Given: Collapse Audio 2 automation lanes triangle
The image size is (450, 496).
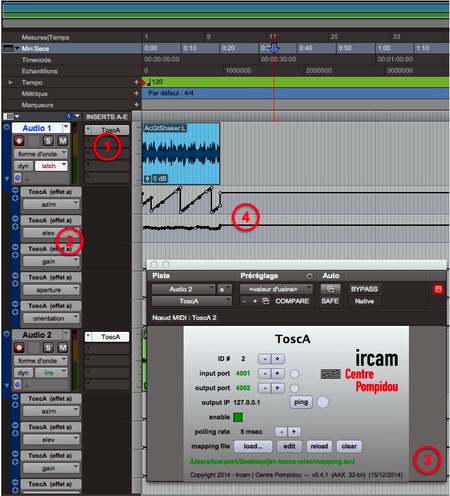Looking at the screenshot, I should pos(7,385).
